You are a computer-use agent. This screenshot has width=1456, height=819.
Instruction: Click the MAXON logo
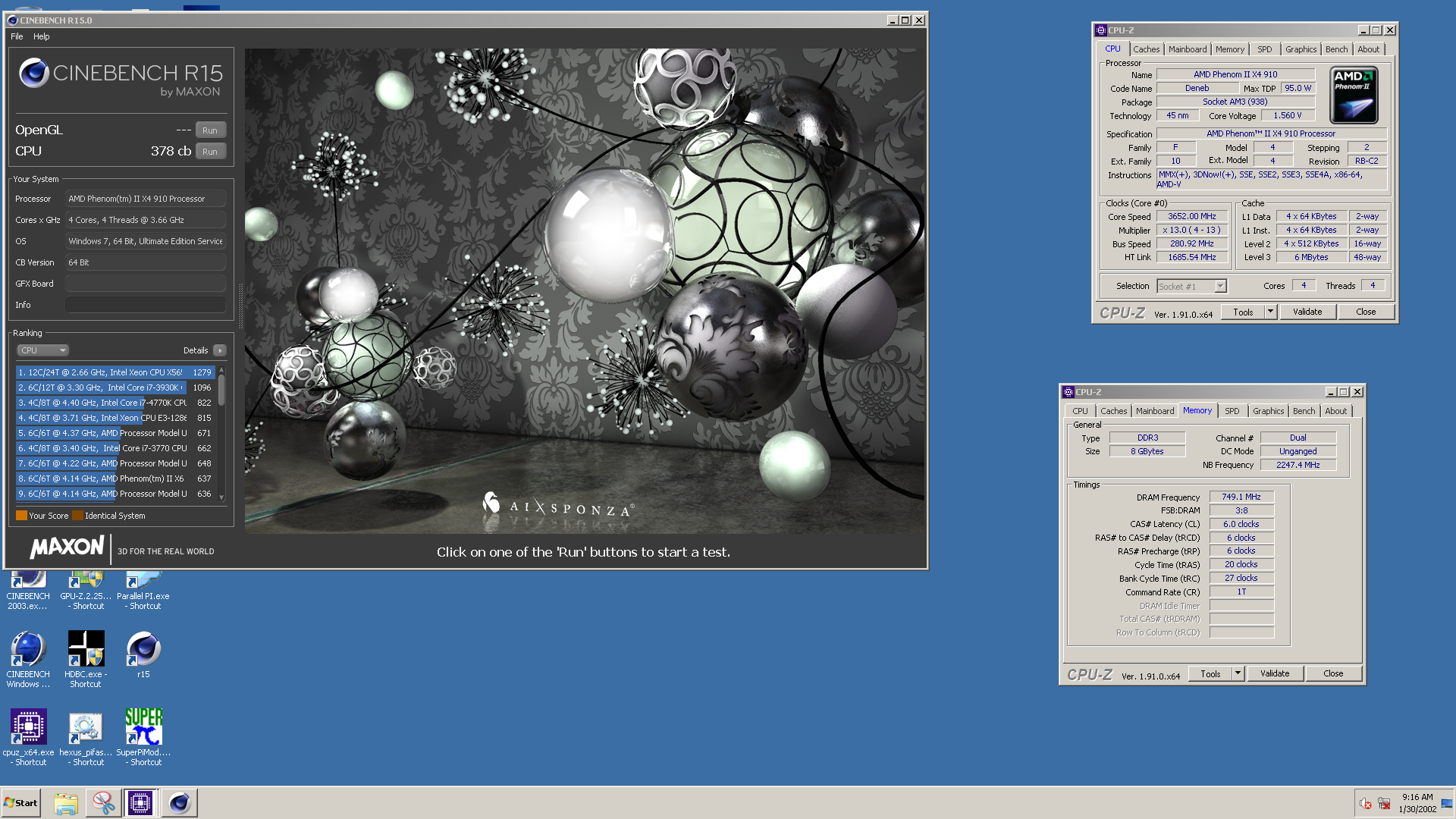[x=67, y=547]
